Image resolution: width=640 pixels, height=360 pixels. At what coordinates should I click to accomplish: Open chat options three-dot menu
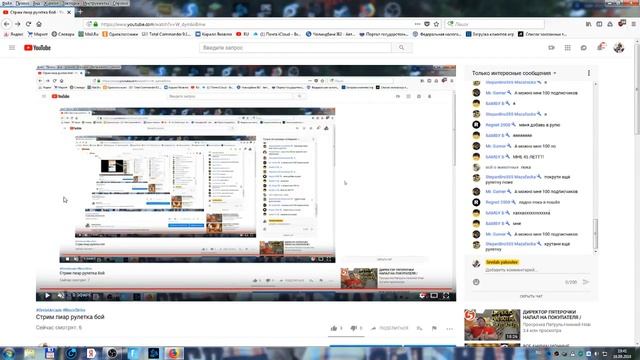pos(589,73)
